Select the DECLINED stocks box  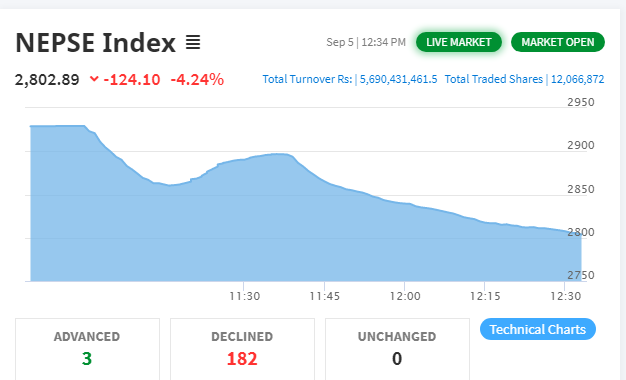pos(242,349)
